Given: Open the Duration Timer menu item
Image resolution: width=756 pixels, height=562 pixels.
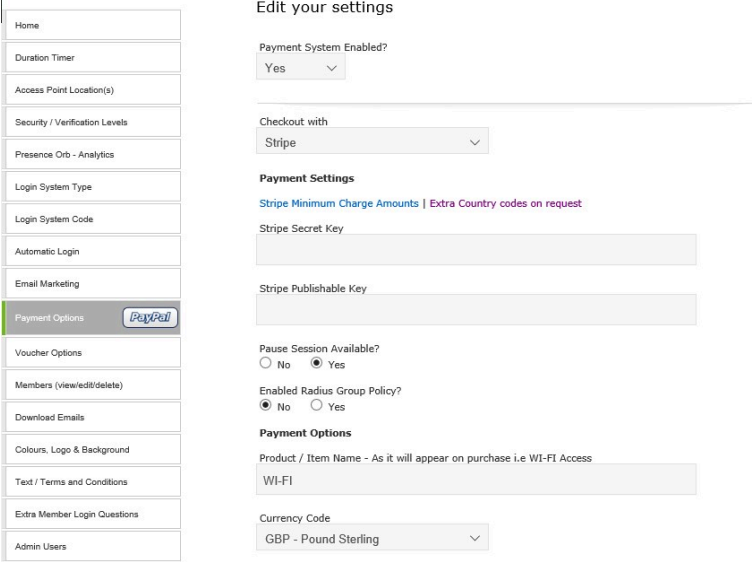Looking at the screenshot, I should coord(92,58).
